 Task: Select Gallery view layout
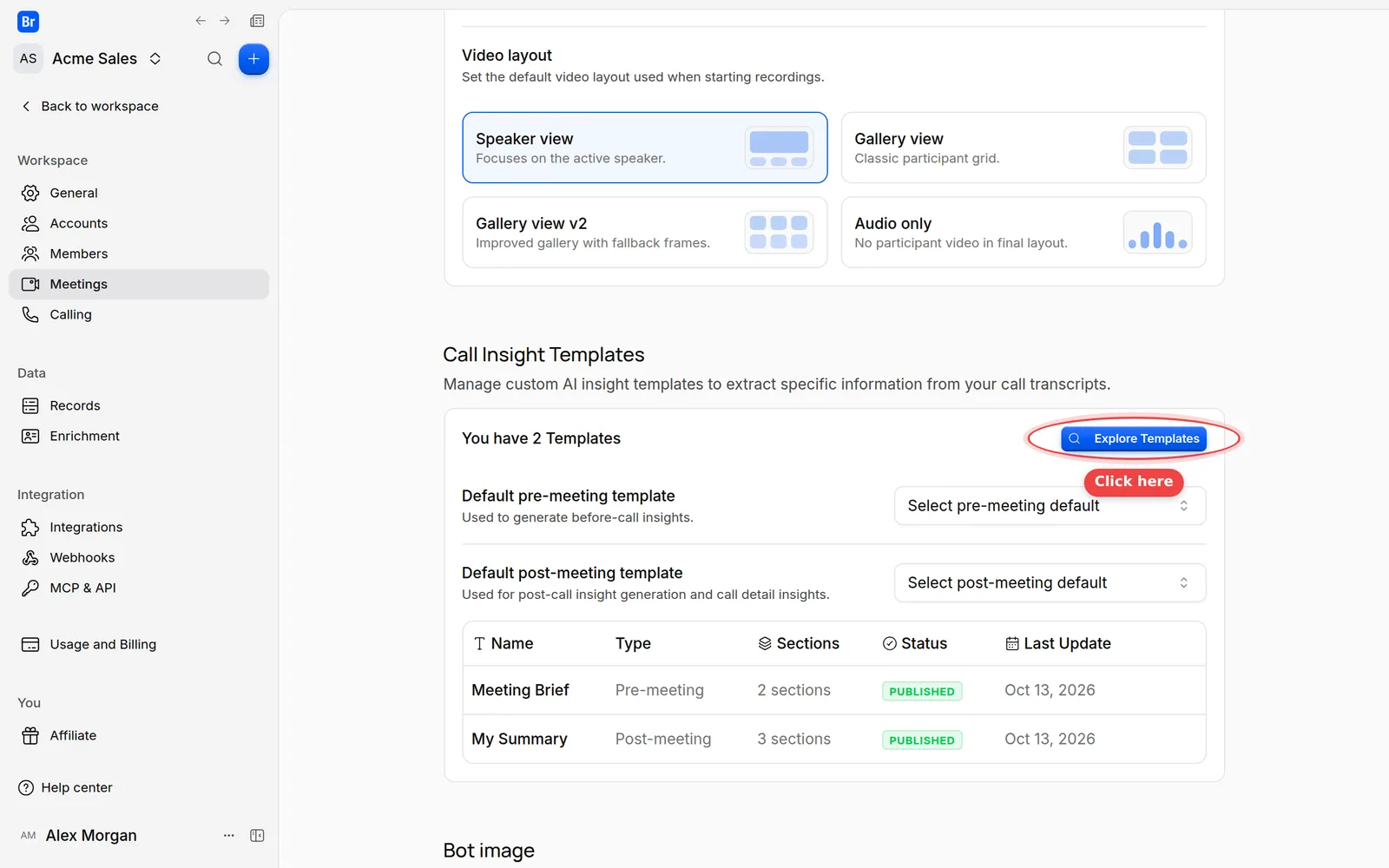[1024, 148]
